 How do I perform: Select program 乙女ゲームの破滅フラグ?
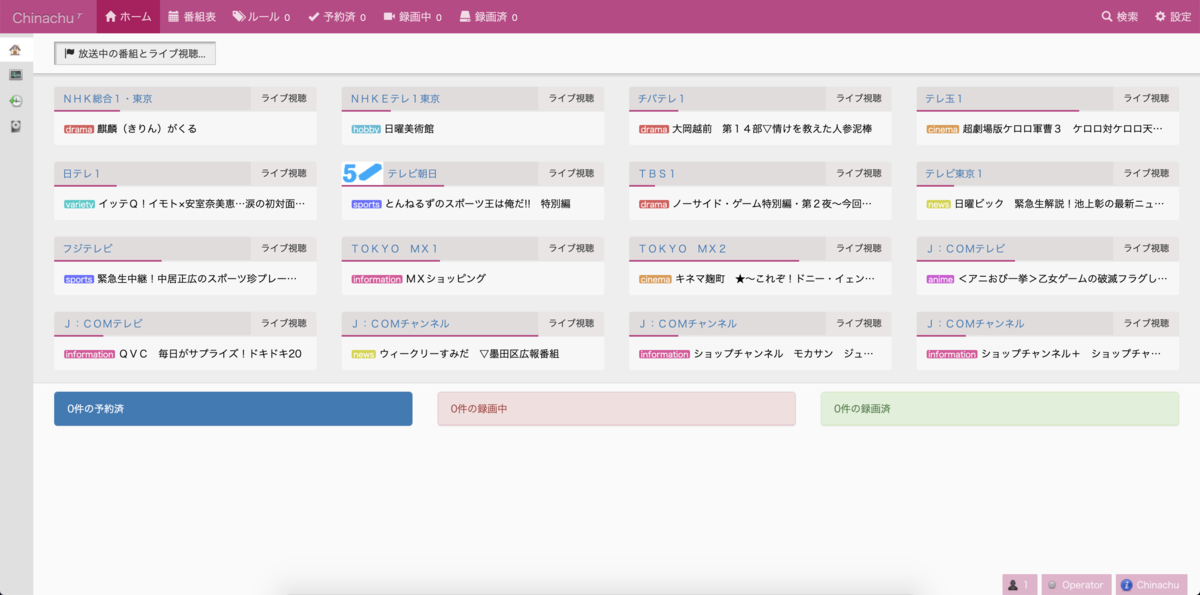[1062, 279]
